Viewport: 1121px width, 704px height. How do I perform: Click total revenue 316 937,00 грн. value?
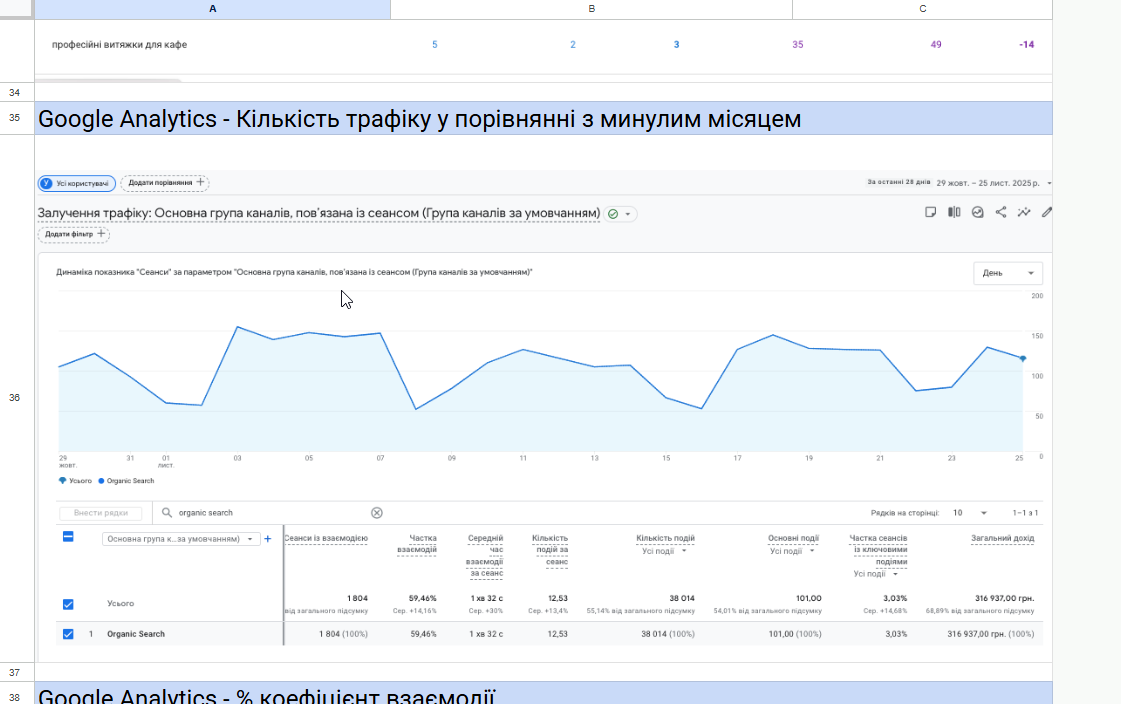pos(1004,598)
